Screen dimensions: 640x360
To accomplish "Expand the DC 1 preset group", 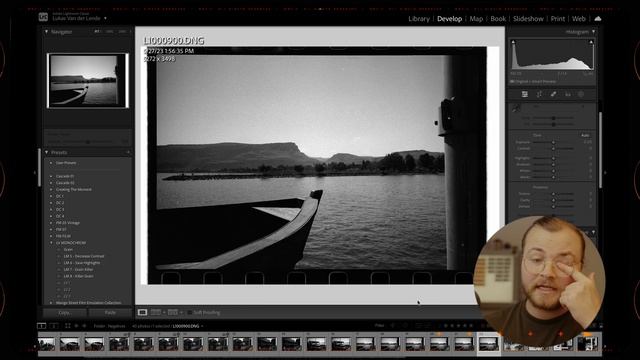I will 51,196.
